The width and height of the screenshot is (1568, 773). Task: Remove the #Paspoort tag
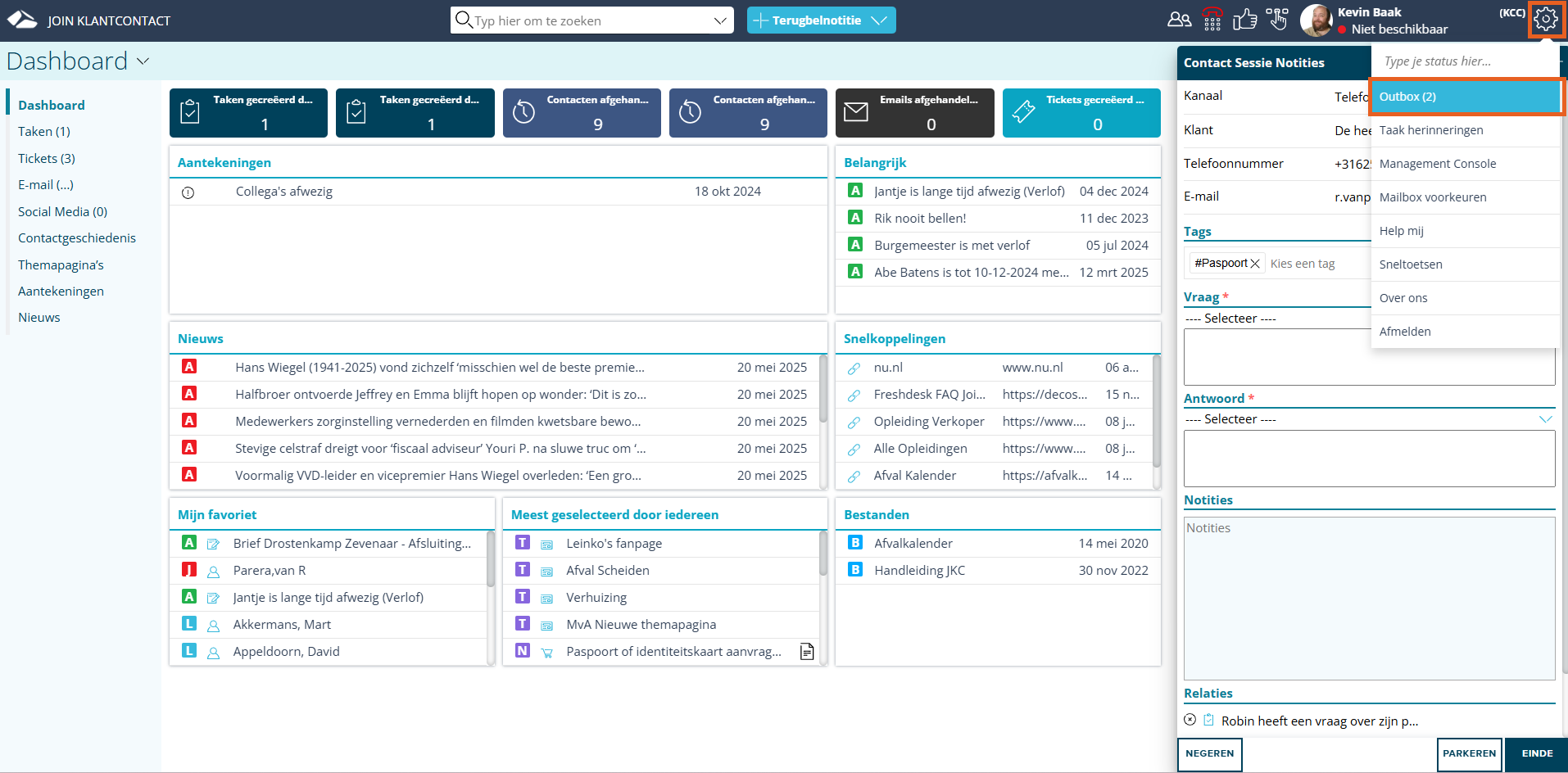click(x=1255, y=264)
